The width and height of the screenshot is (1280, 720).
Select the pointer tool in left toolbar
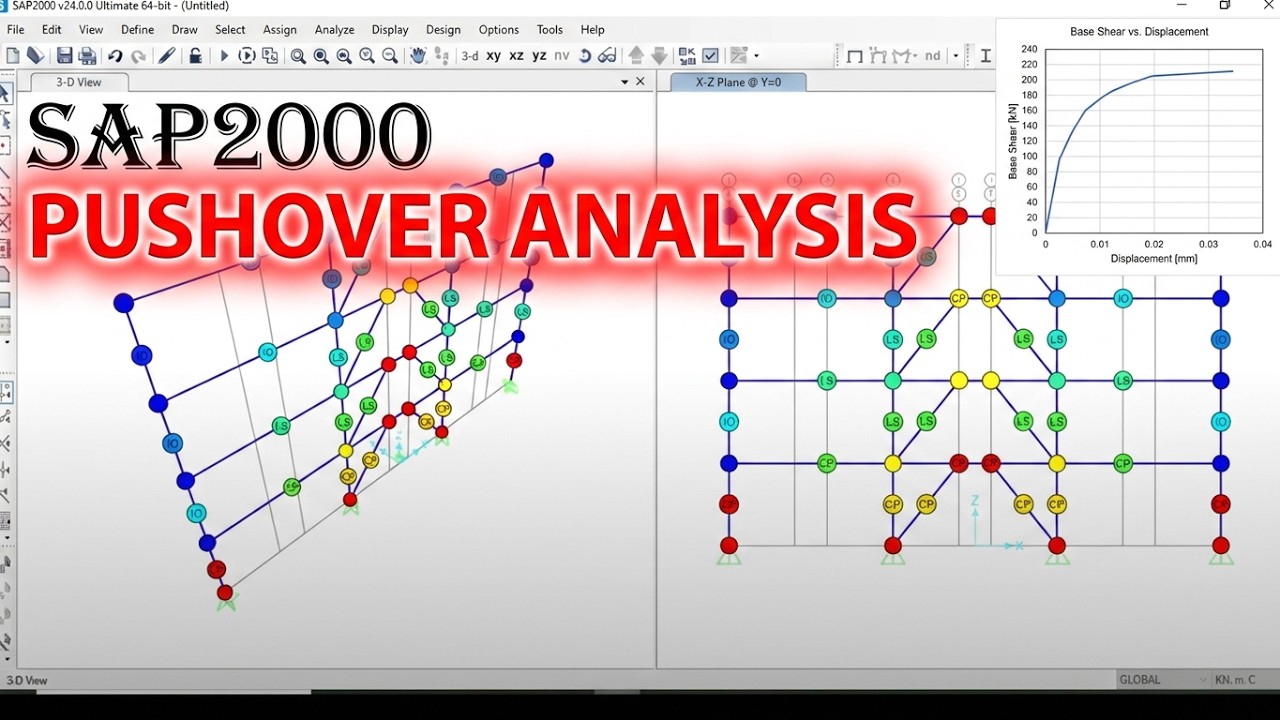(x=5, y=94)
